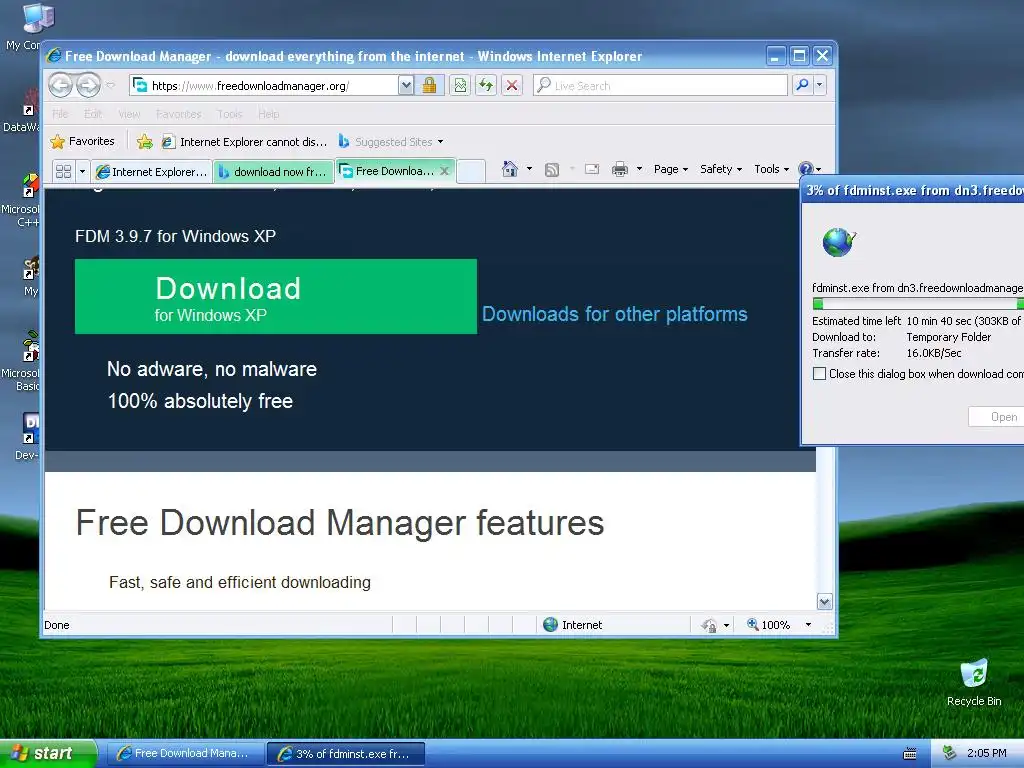1024x768 pixels.
Task: Click the Live Search input box
Action: (x=660, y=86)
